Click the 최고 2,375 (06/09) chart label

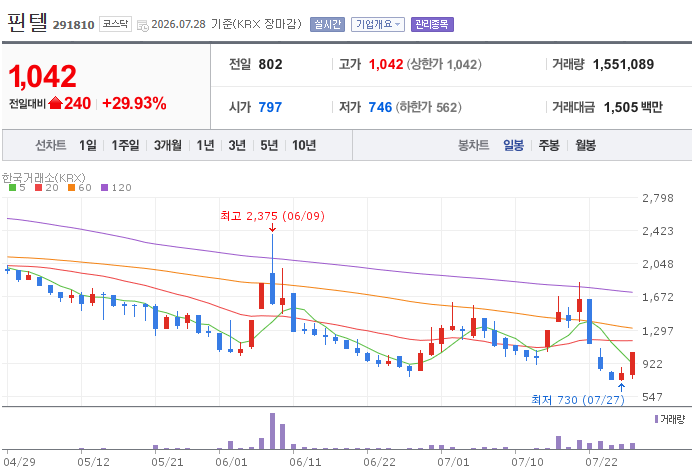[272, 216]
